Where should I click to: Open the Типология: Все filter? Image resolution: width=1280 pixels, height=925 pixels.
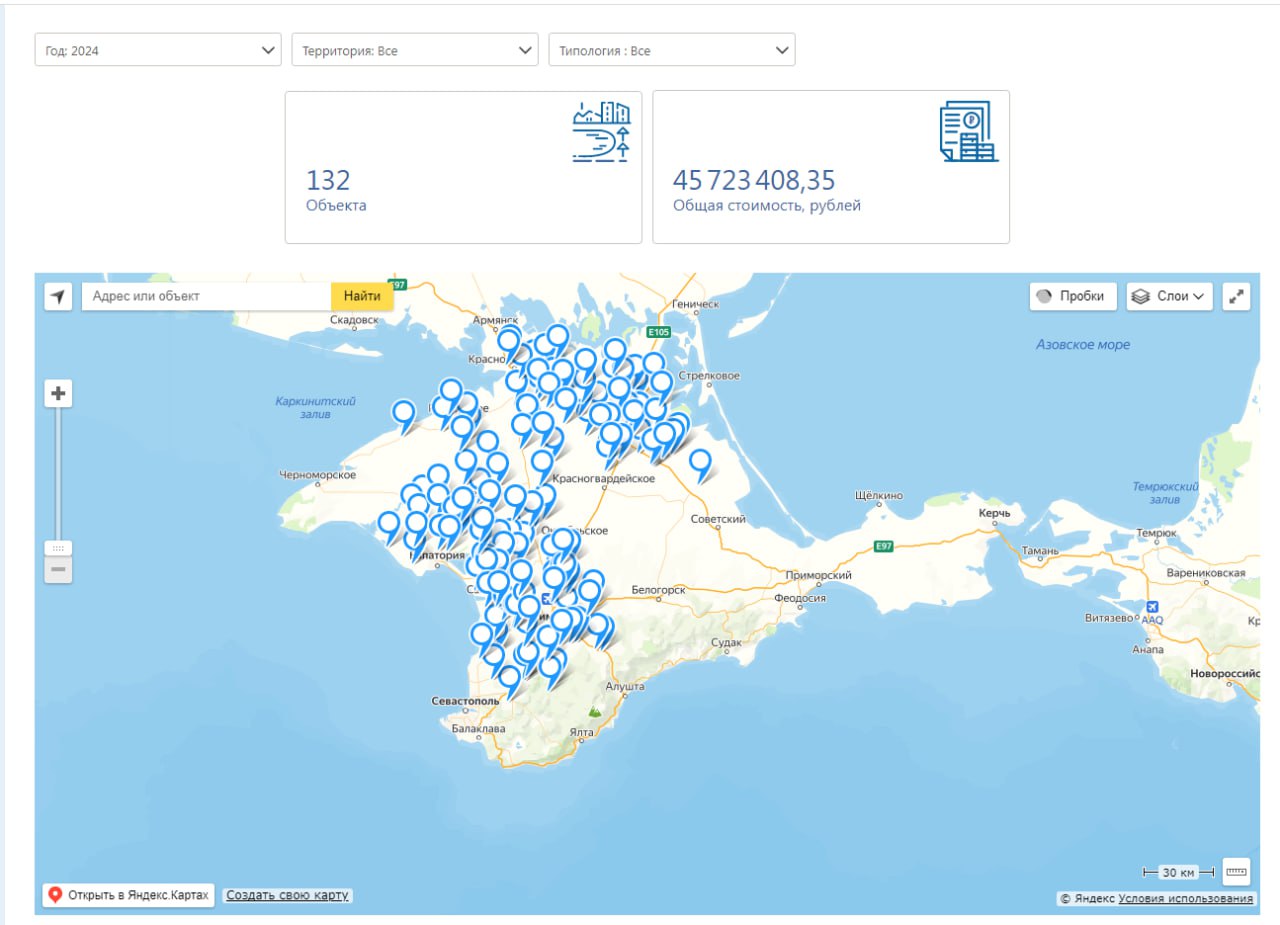pos(672,50)
